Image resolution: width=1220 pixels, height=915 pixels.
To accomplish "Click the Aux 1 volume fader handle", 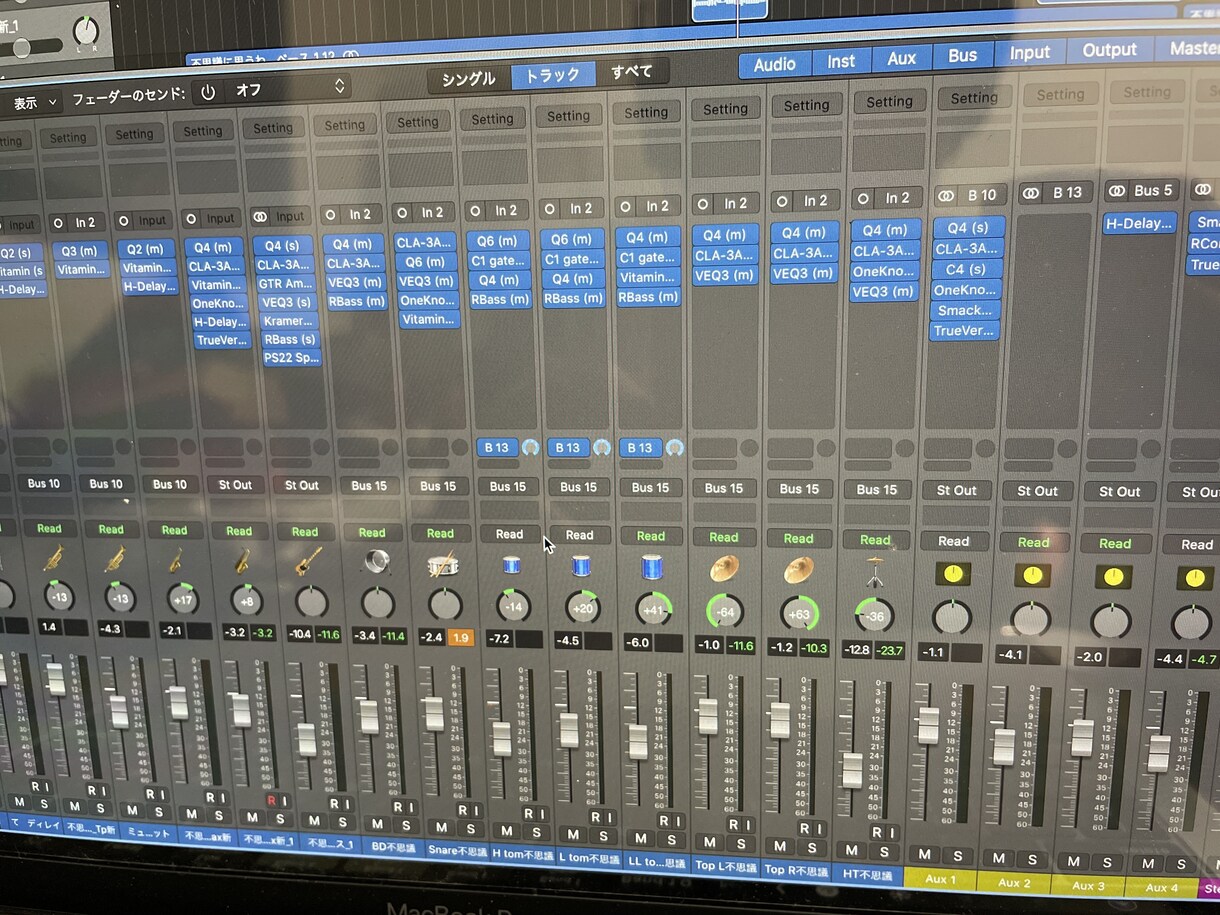I will pyautogui.click(x=929, y=725).
